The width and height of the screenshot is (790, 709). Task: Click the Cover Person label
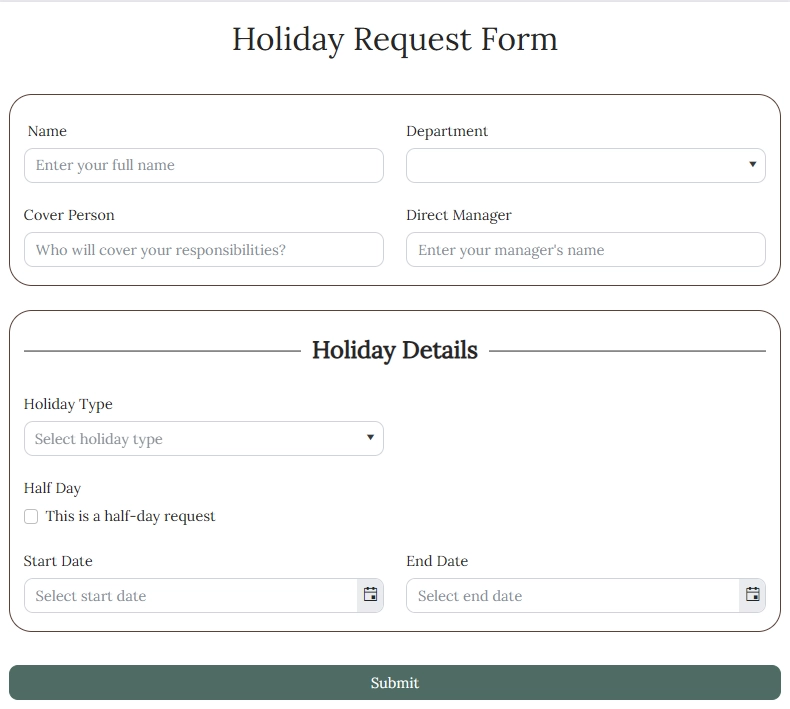pos(69,215)
